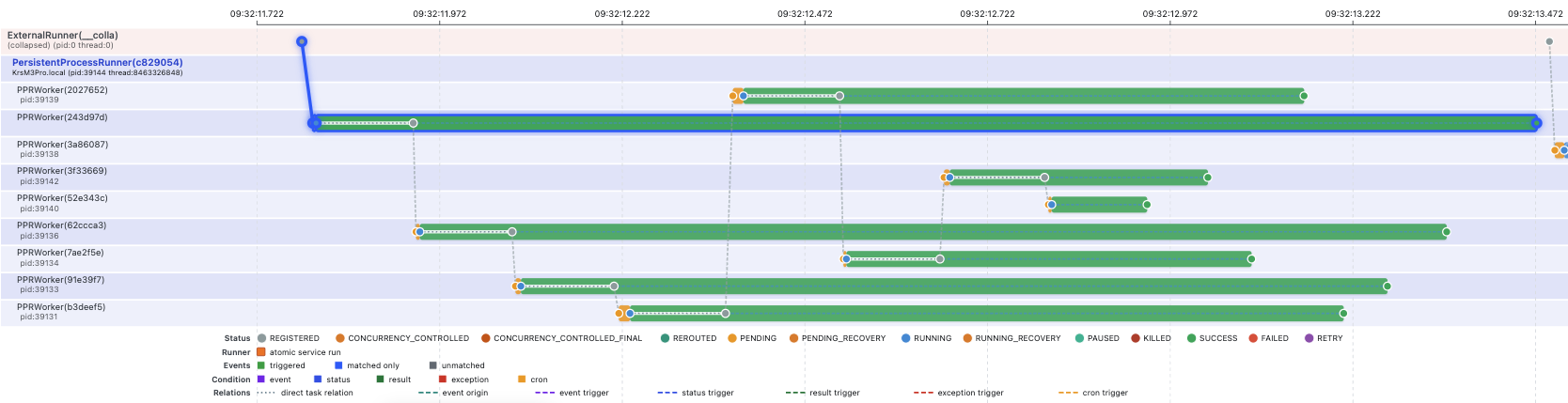
Task: Click the gray dot on PPRWorker(b3deef5) bar
Action: [x=725, y=314]
